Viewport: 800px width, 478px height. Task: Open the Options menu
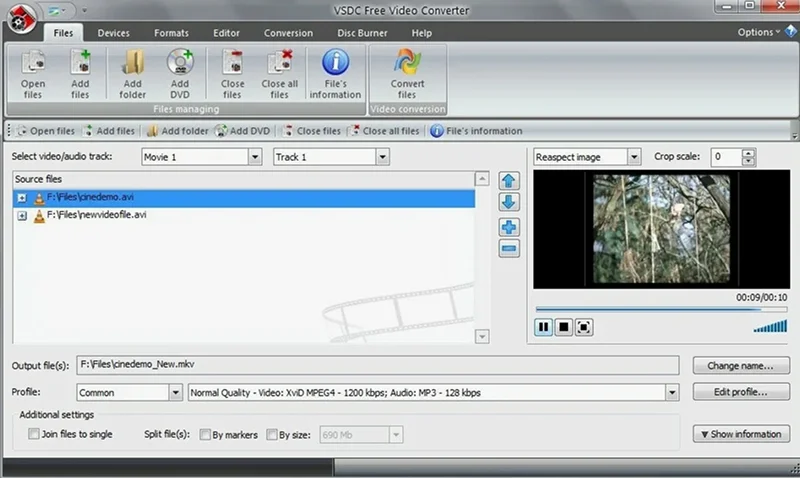pos(758,32)
